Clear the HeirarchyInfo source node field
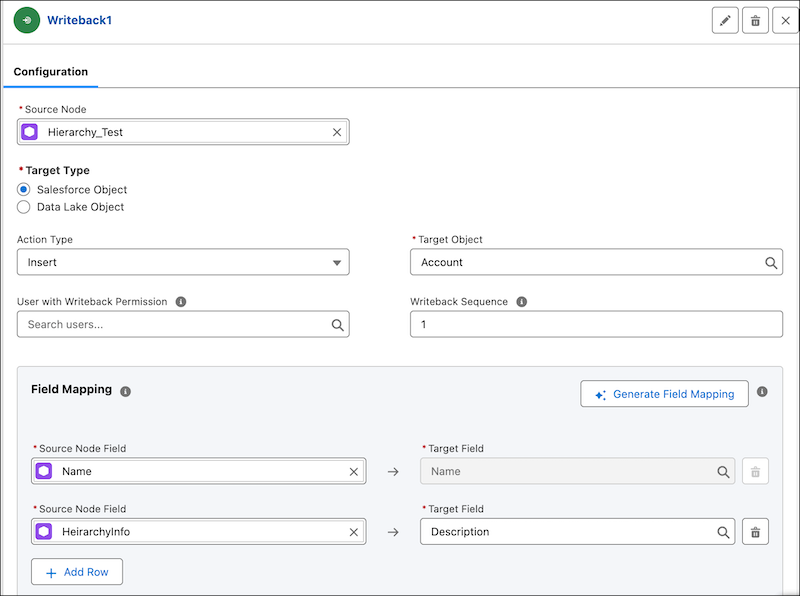Viewport: 800px width, 596px height. pyautogui.click(x=354, y=532)
